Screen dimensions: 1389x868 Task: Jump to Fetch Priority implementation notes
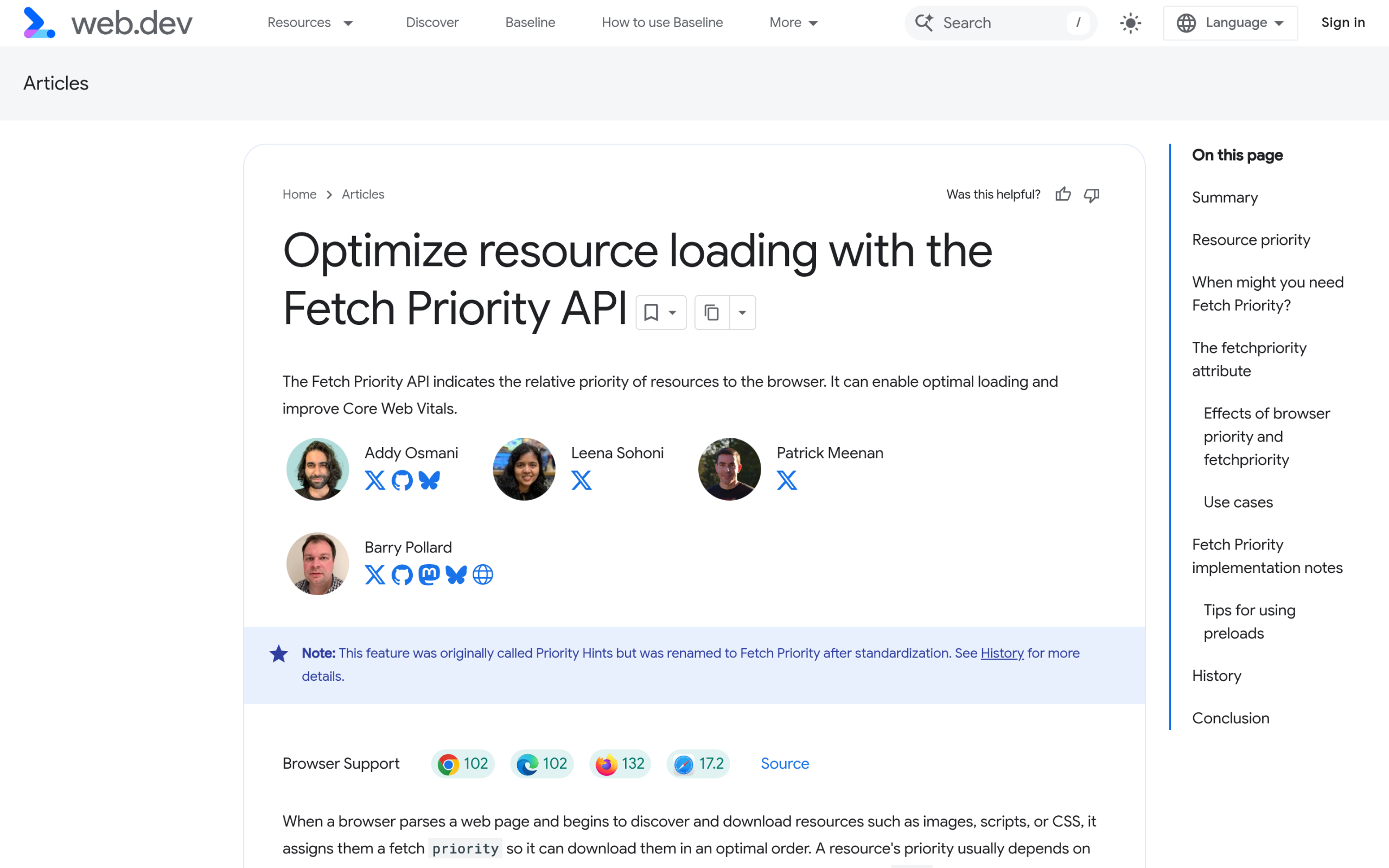[x=1267, y=556]
